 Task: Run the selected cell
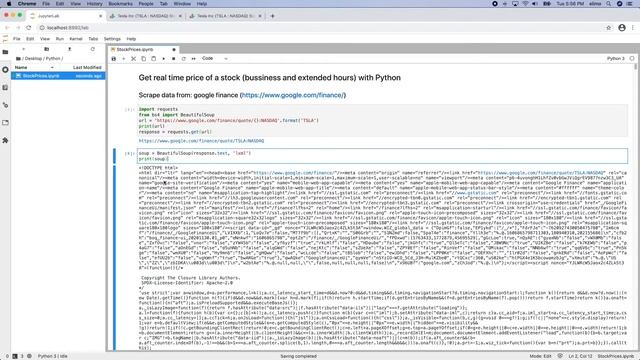point(164,59)
